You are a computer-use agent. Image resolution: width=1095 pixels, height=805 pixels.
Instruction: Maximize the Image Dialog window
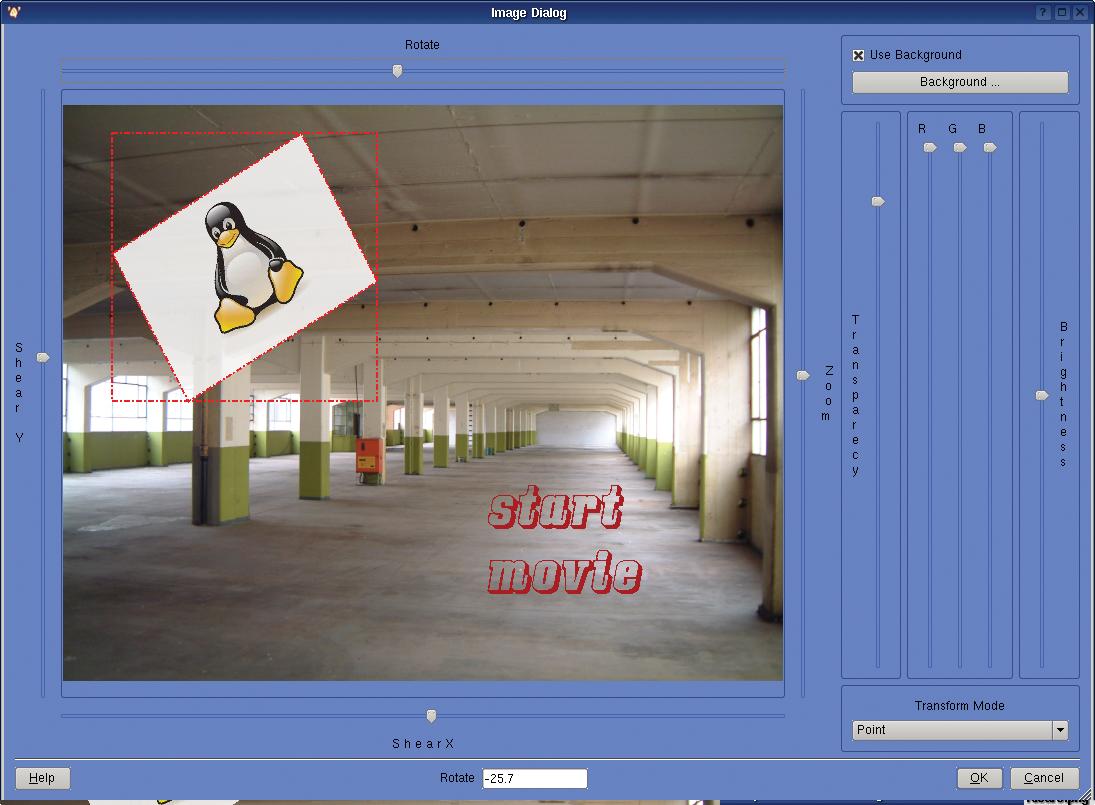tap(1061, 13)
